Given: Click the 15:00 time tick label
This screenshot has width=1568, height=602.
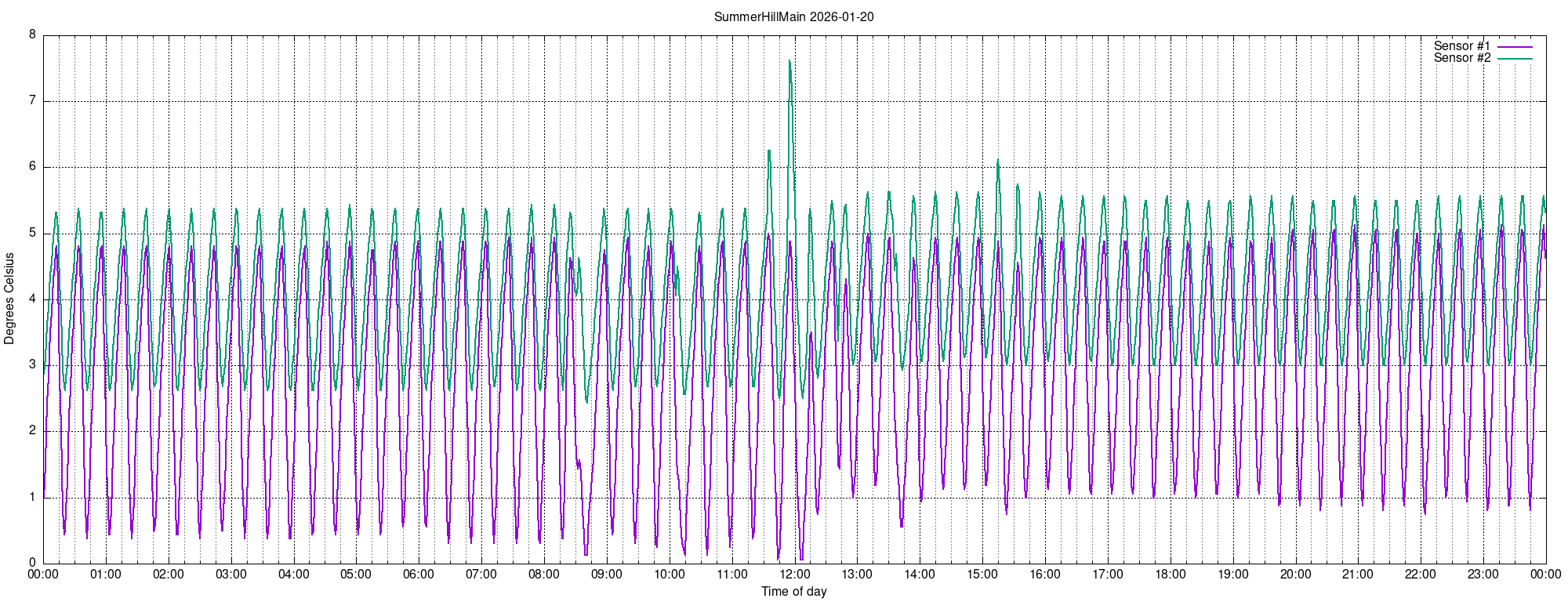Looking at the screenshot, I should pyautogui.click(x=982, y=575).
